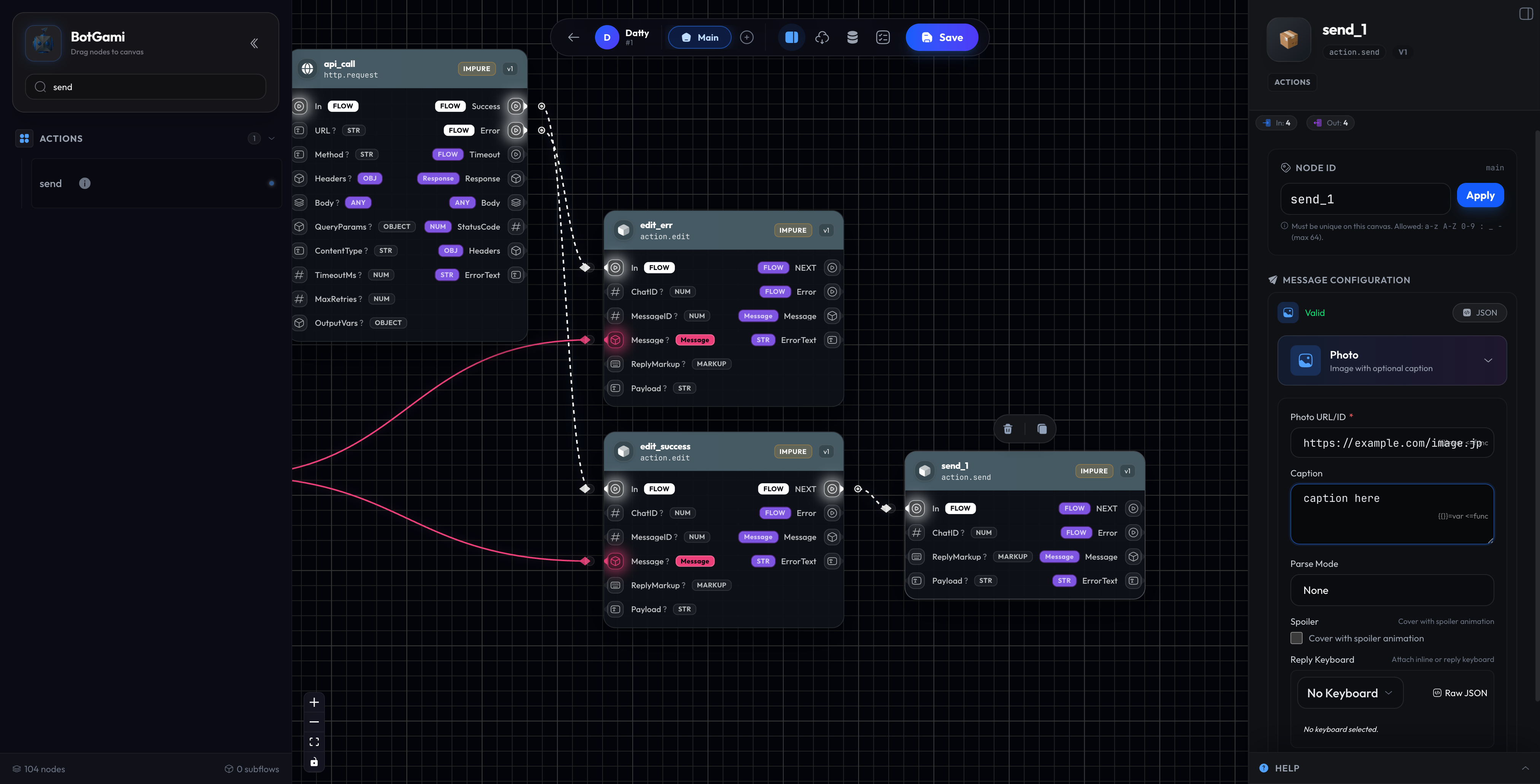Open the database panel icon
1540x784 pixels.
coord(852,37)
